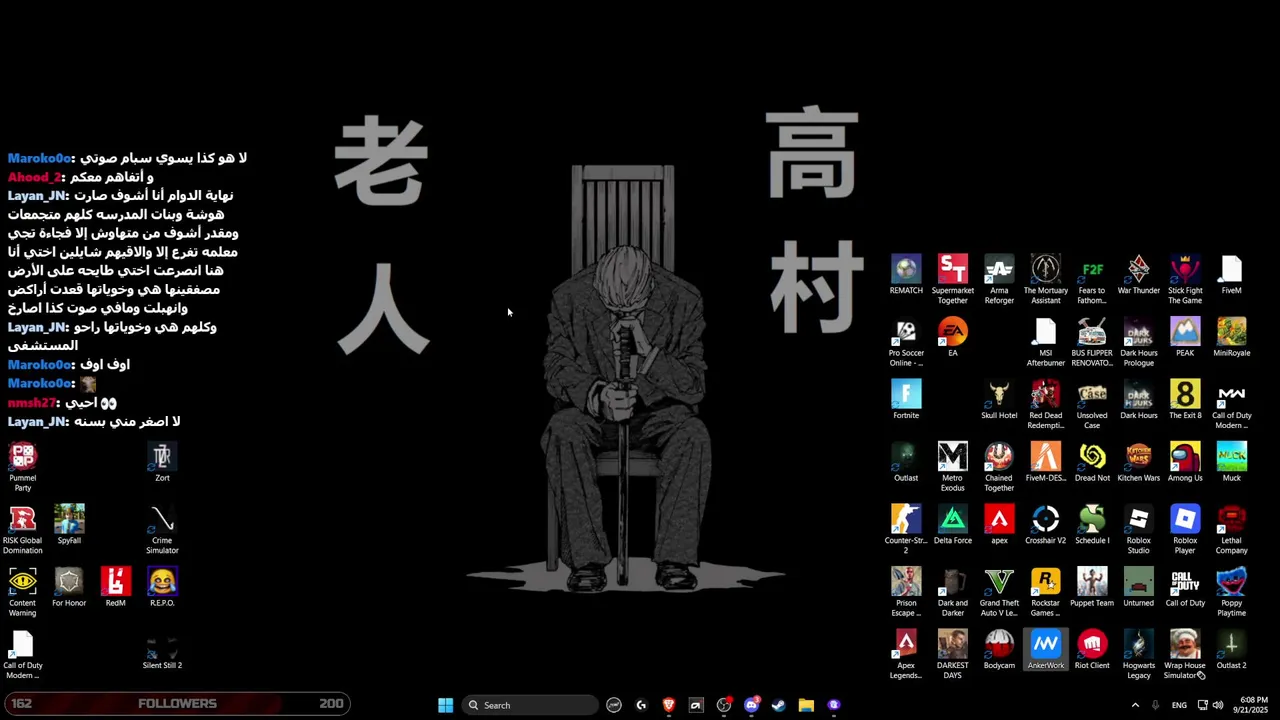Open Unsolved Case icon
The height and width of the screenshot is (720, 1280).
coord(1092,405)
